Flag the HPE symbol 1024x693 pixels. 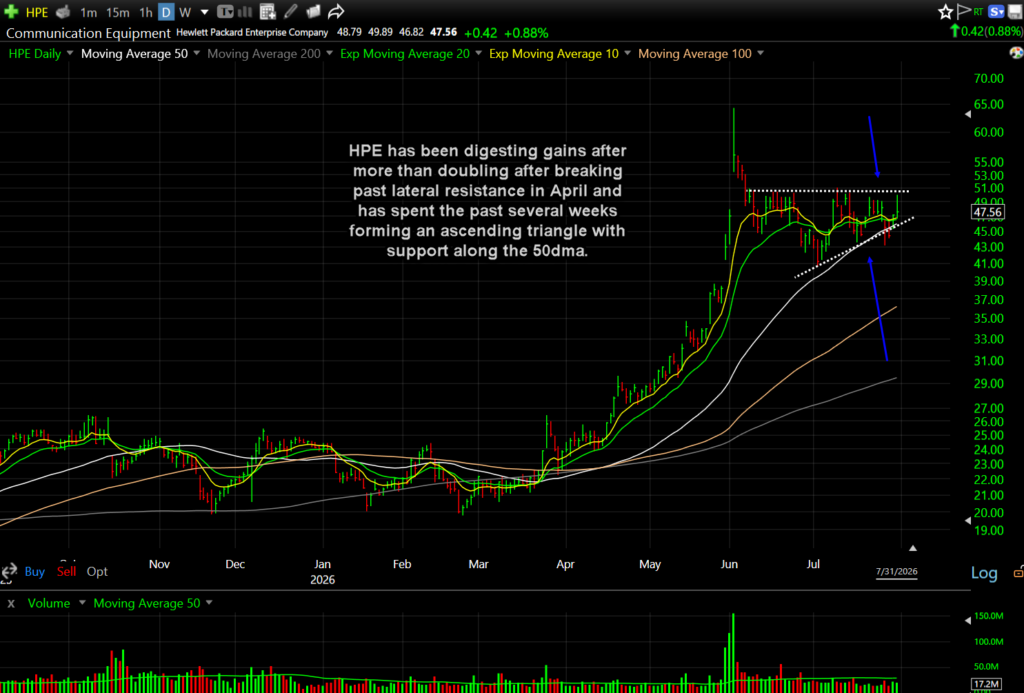pos(963,11)
